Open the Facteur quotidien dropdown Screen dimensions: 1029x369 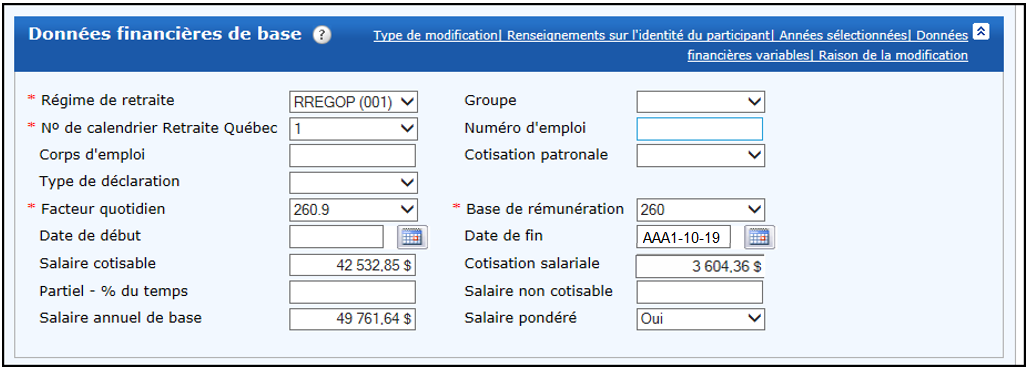point(353,209)
